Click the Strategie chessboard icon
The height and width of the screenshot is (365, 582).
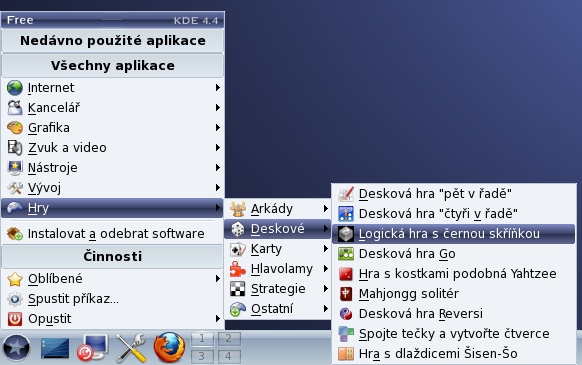[x=238, y=289]
